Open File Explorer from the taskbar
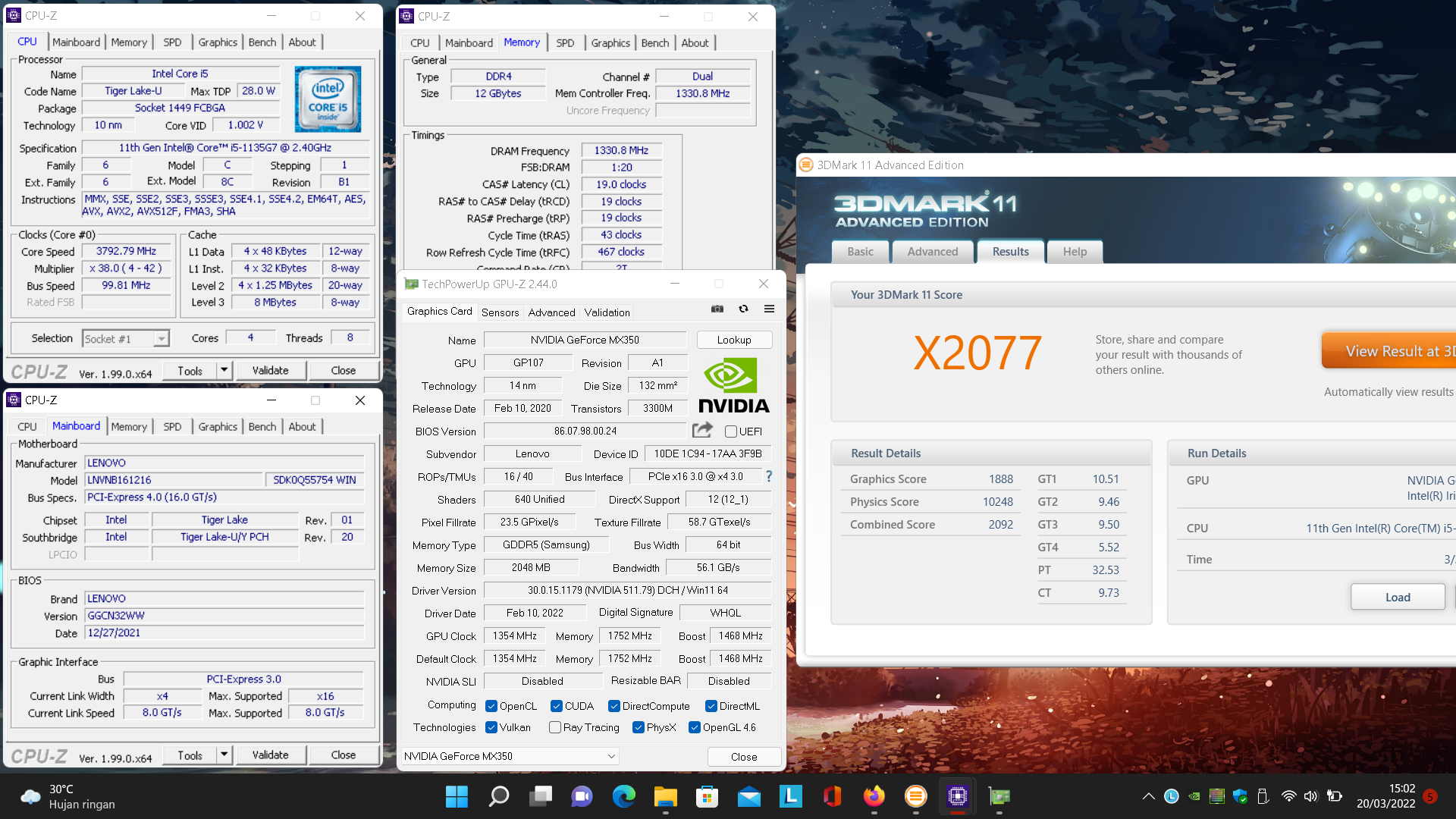Image resolution: width=1456 pixels, height=819 pixels. tap(666, 796)
